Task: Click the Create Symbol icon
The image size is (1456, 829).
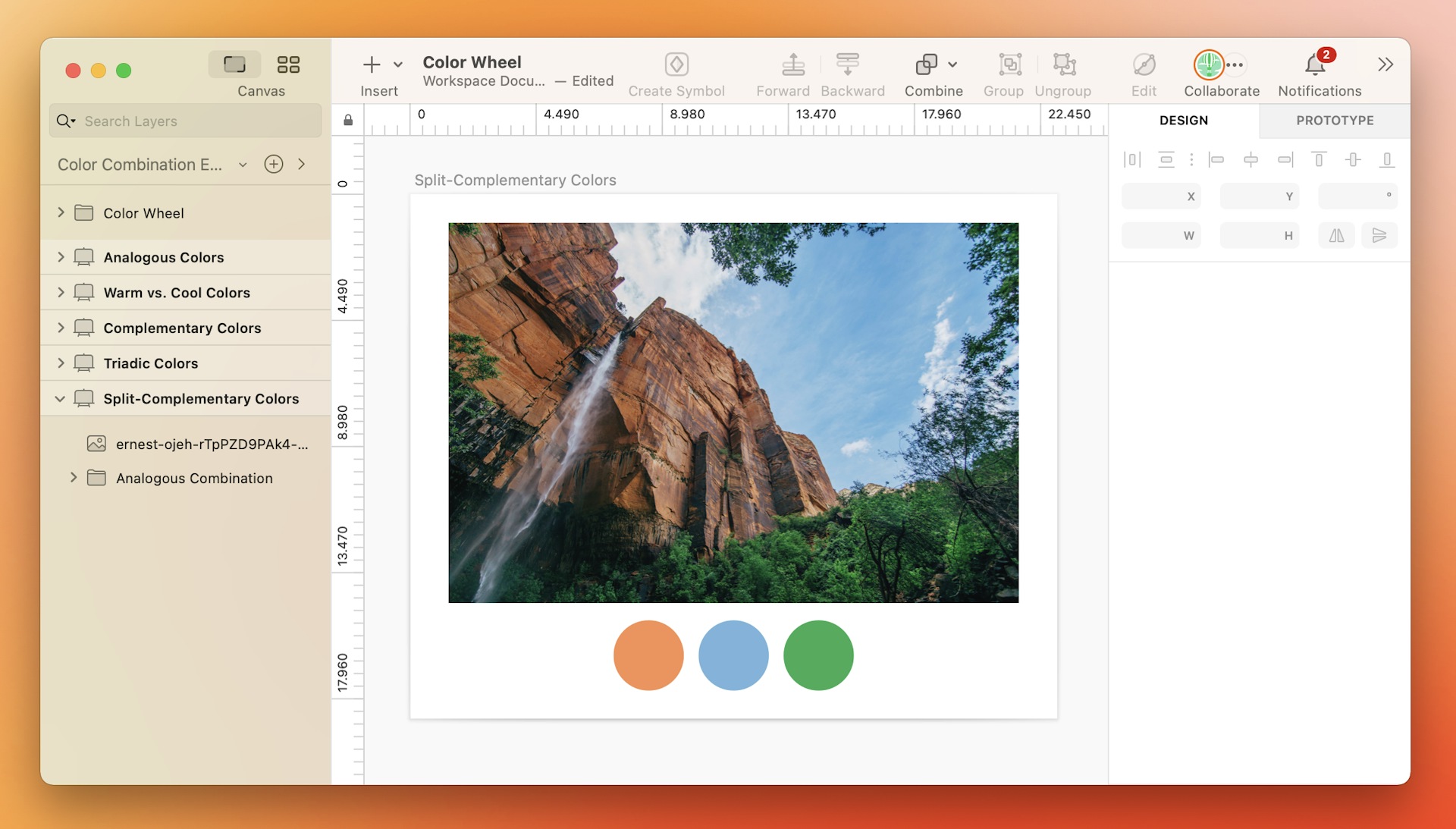Action: click(x=676, y=64)
